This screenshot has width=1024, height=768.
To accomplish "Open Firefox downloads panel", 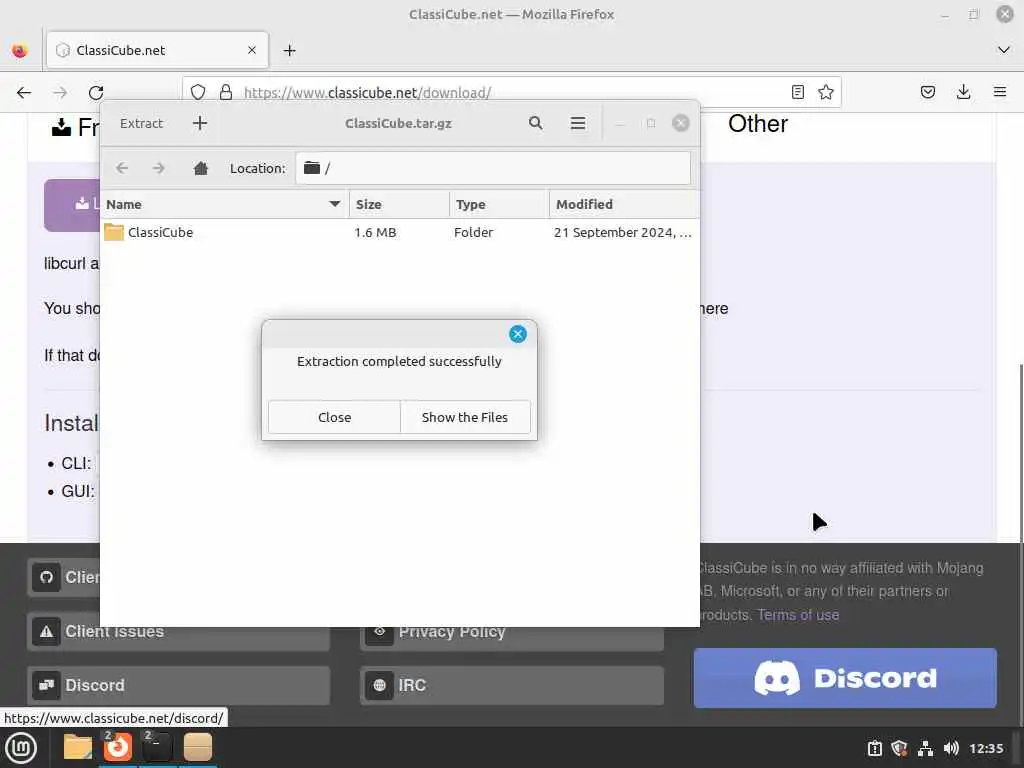I will pos(963,92).
